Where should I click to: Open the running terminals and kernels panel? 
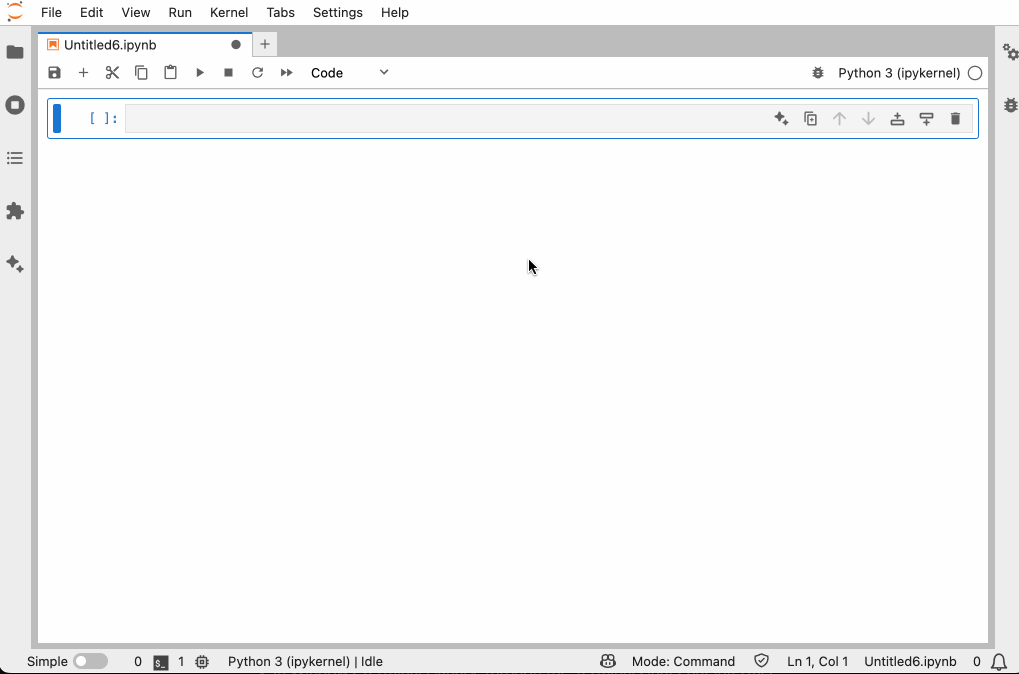[15, 105]
